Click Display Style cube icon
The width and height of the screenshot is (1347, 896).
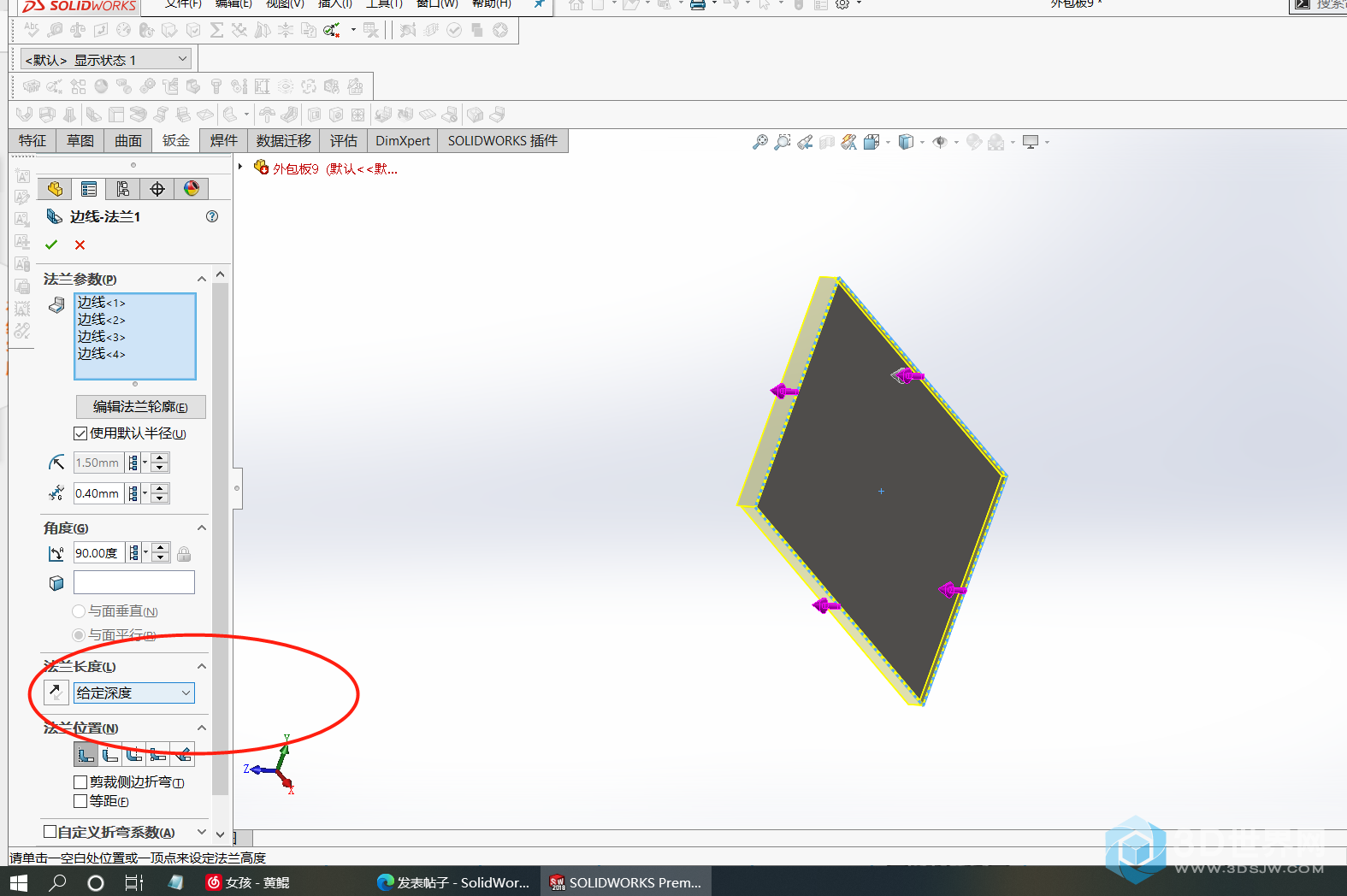(x=907, y=142)
